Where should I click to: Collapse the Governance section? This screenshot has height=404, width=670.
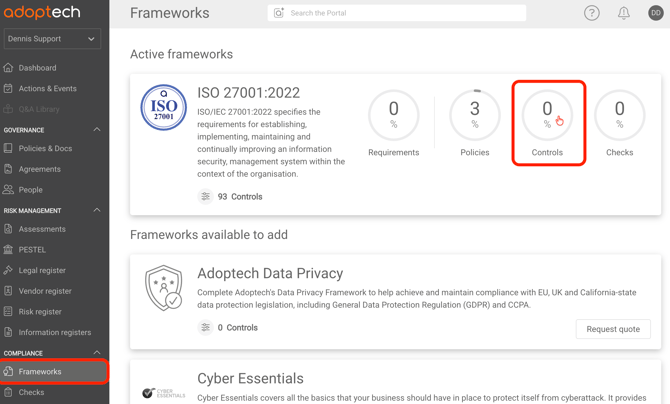point(97,130)
